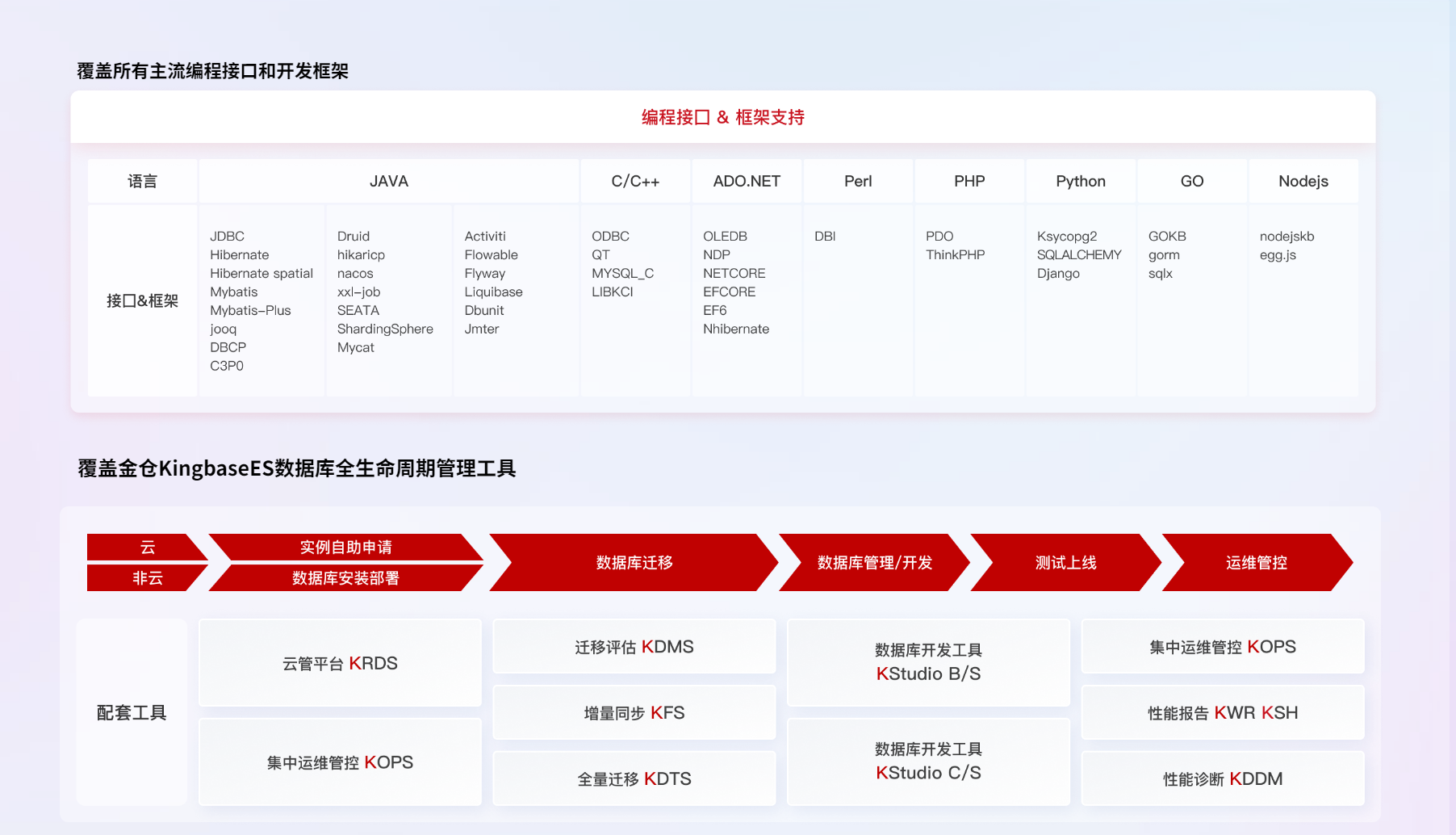Click the 'Hibernate spatial' entry

[x=261, y=273]
